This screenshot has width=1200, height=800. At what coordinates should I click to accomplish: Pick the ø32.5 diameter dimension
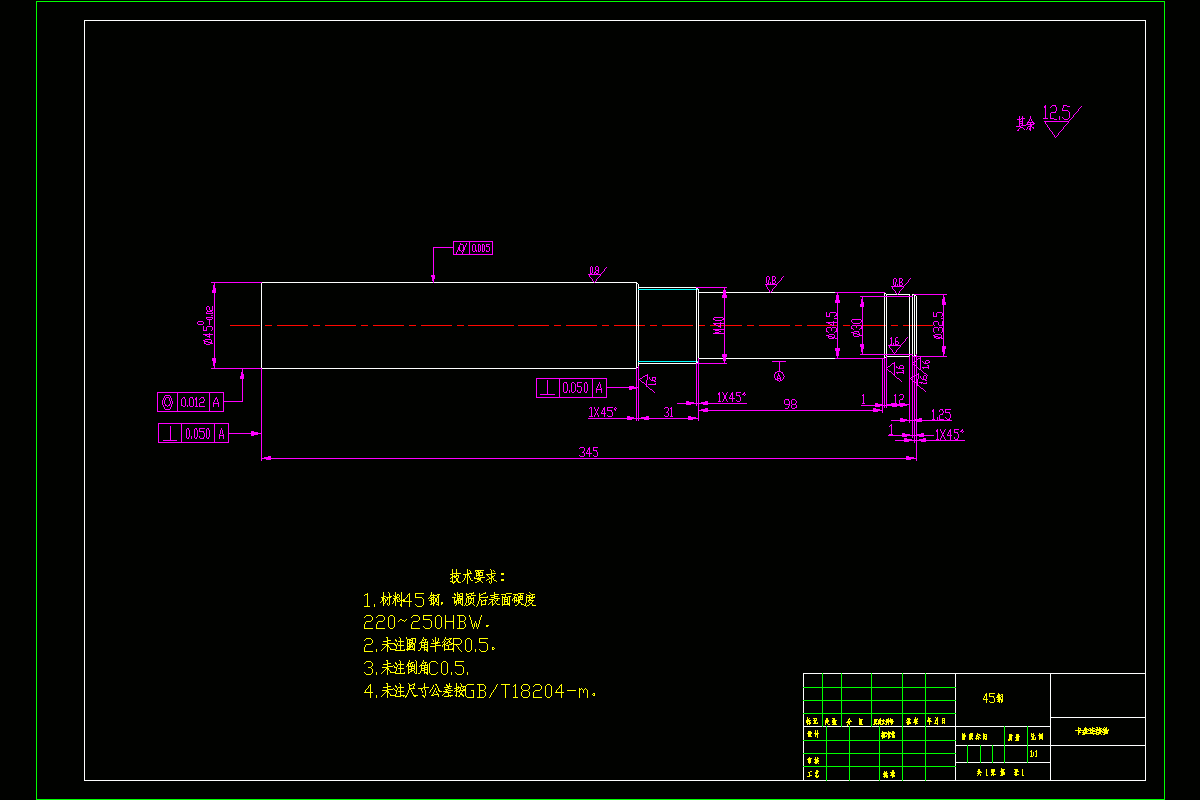click(x=938, y=326)
